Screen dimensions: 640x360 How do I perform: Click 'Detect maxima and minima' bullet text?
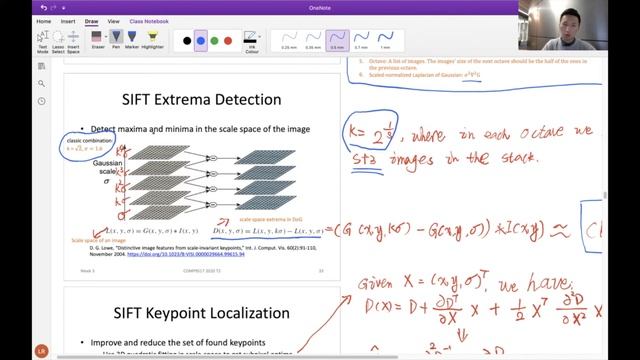200,129
